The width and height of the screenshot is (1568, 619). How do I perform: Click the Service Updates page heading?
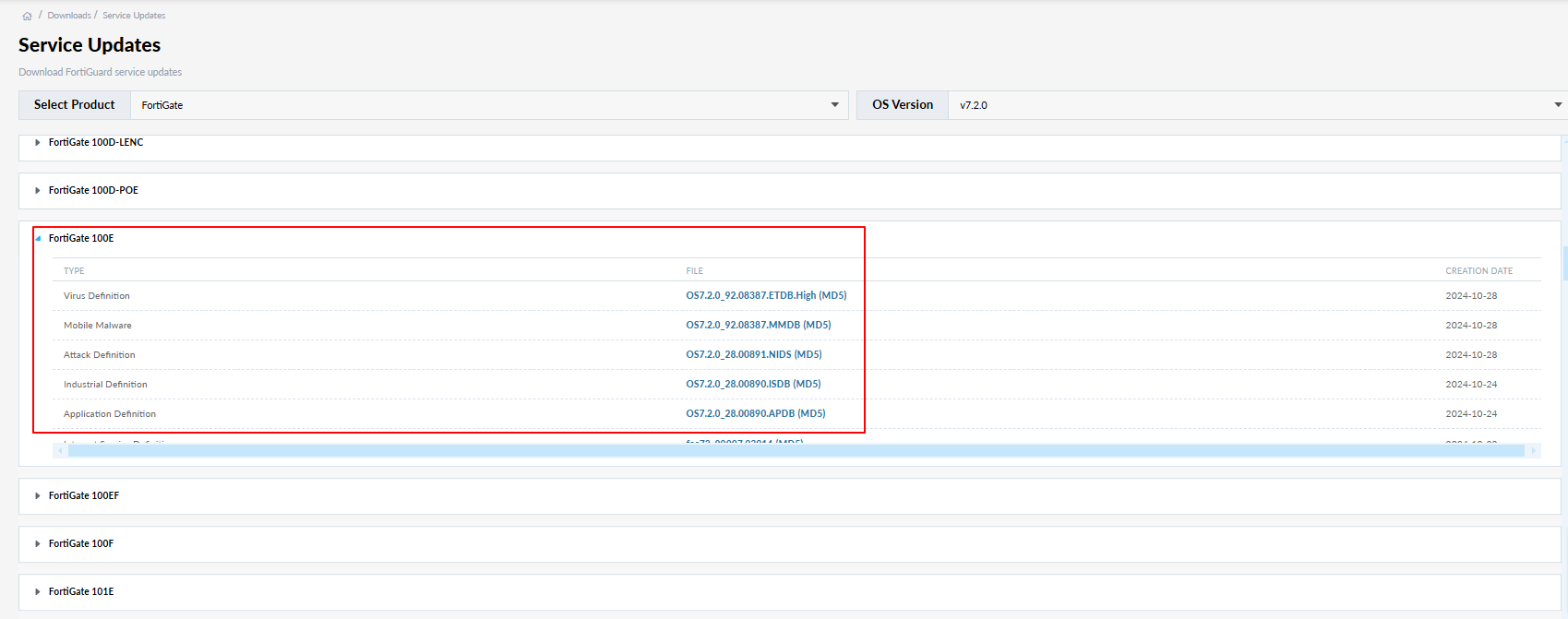point(90,45)
